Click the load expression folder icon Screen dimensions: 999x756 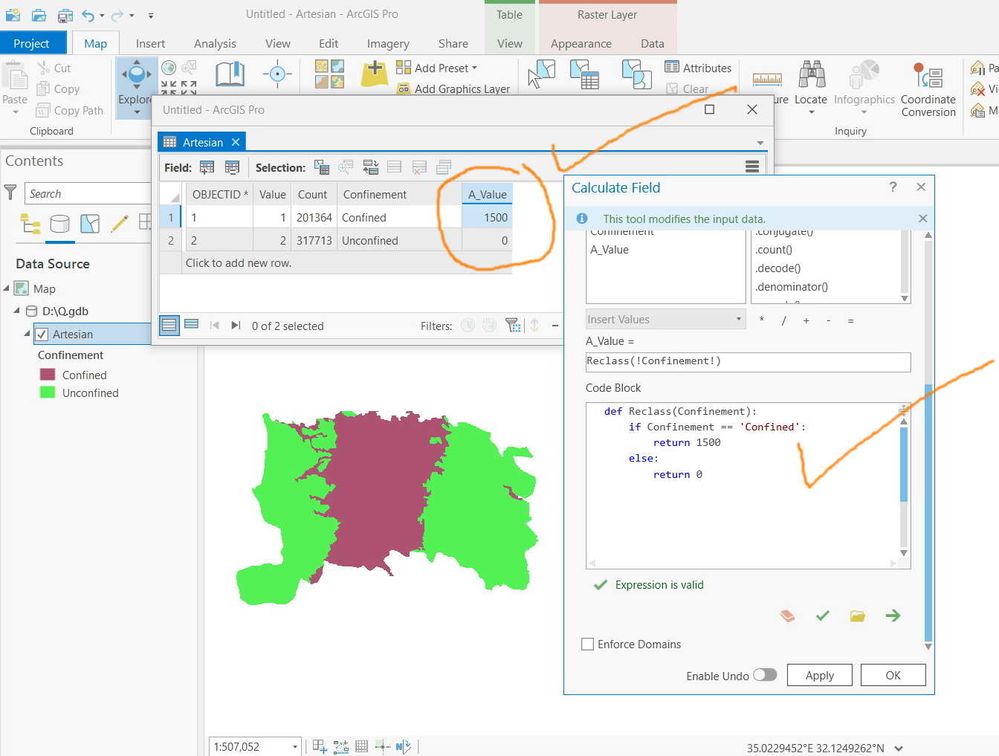pos(858,616)
